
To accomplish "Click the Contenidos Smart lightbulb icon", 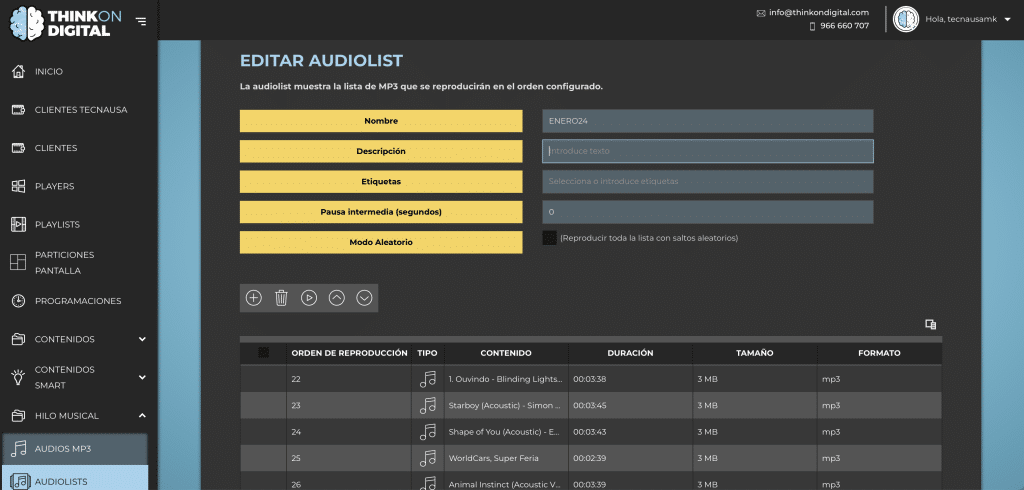I will [x=18, y=377].
